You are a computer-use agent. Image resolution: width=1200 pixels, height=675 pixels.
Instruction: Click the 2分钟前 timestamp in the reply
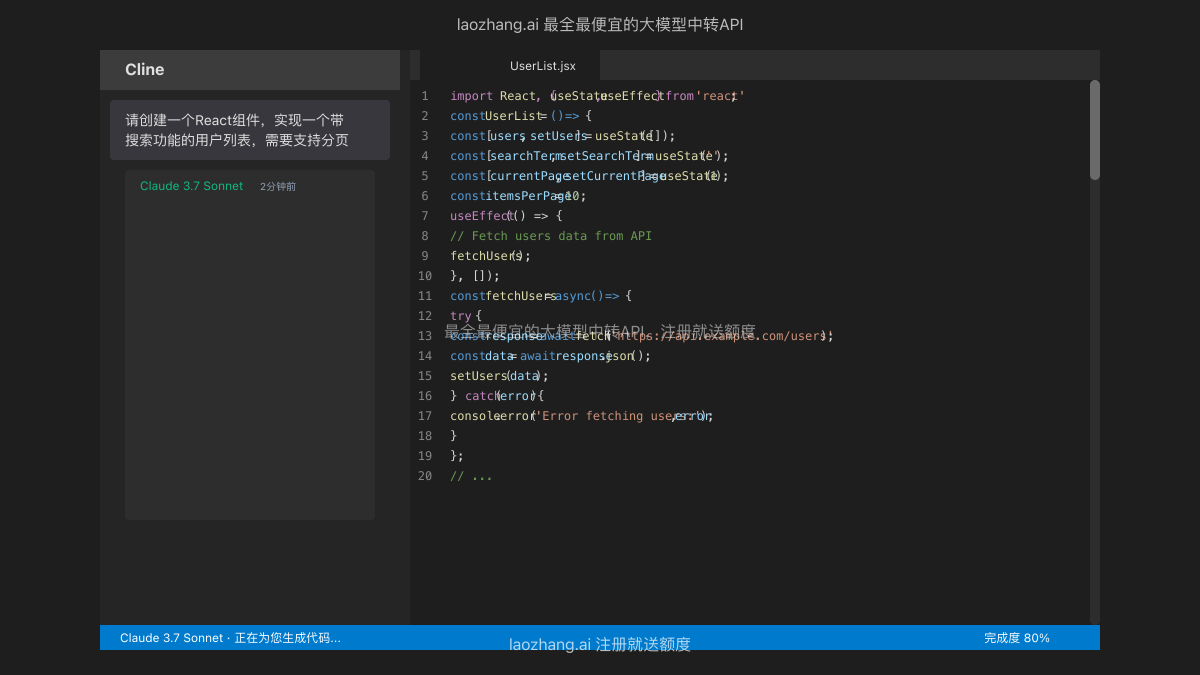point(278,187)
